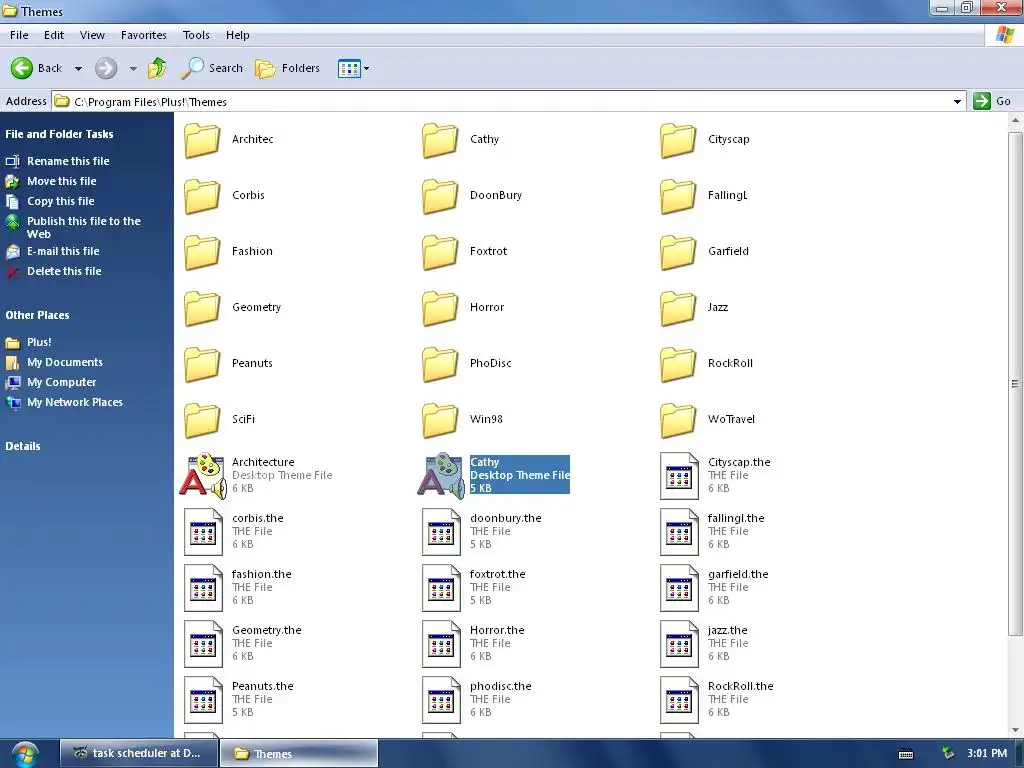Expand the Details section
The height and width of the screenshot is (768, 1024).
tap(23, 446)
